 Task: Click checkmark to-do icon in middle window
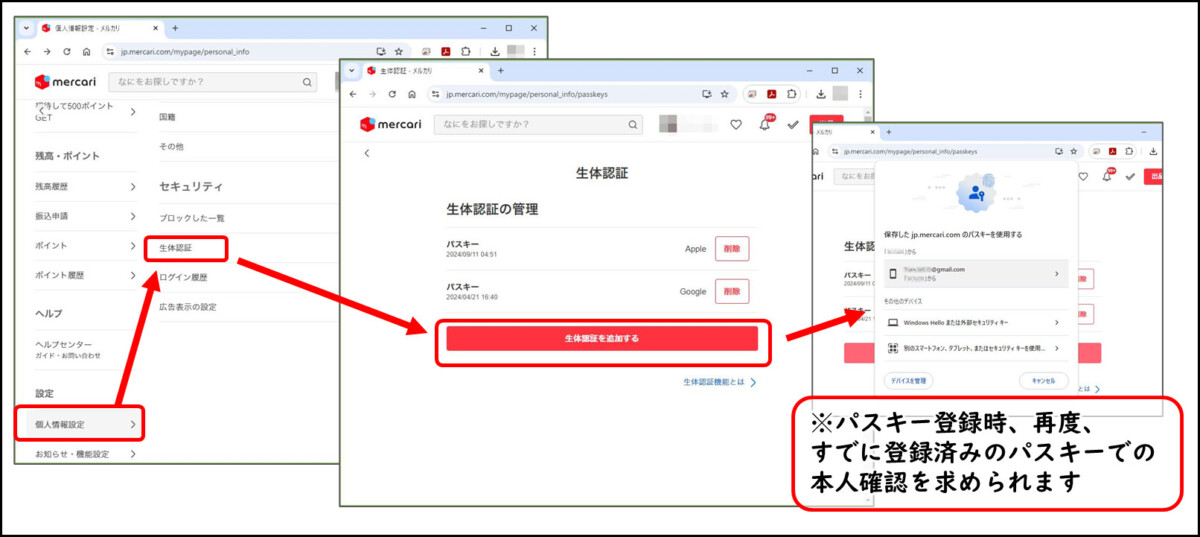[x=793, y=125]
